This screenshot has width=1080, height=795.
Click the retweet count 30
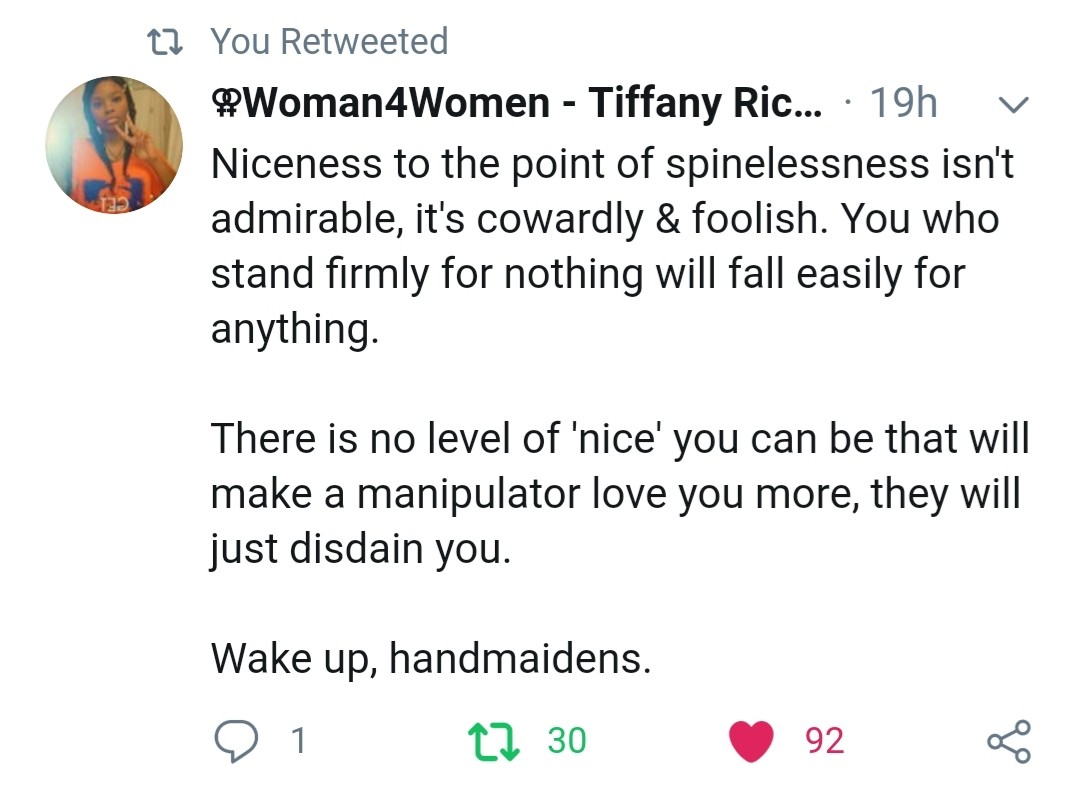[567, 741]
